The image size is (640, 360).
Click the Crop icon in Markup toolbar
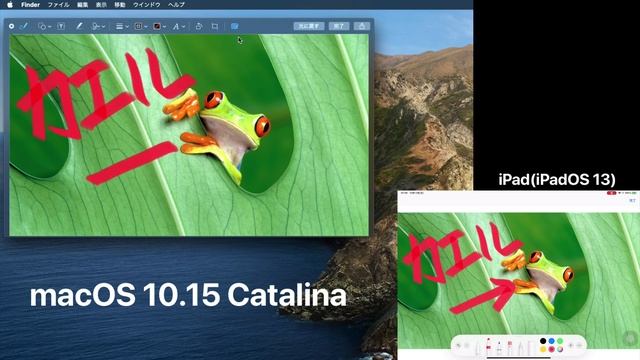pos(215,26)
